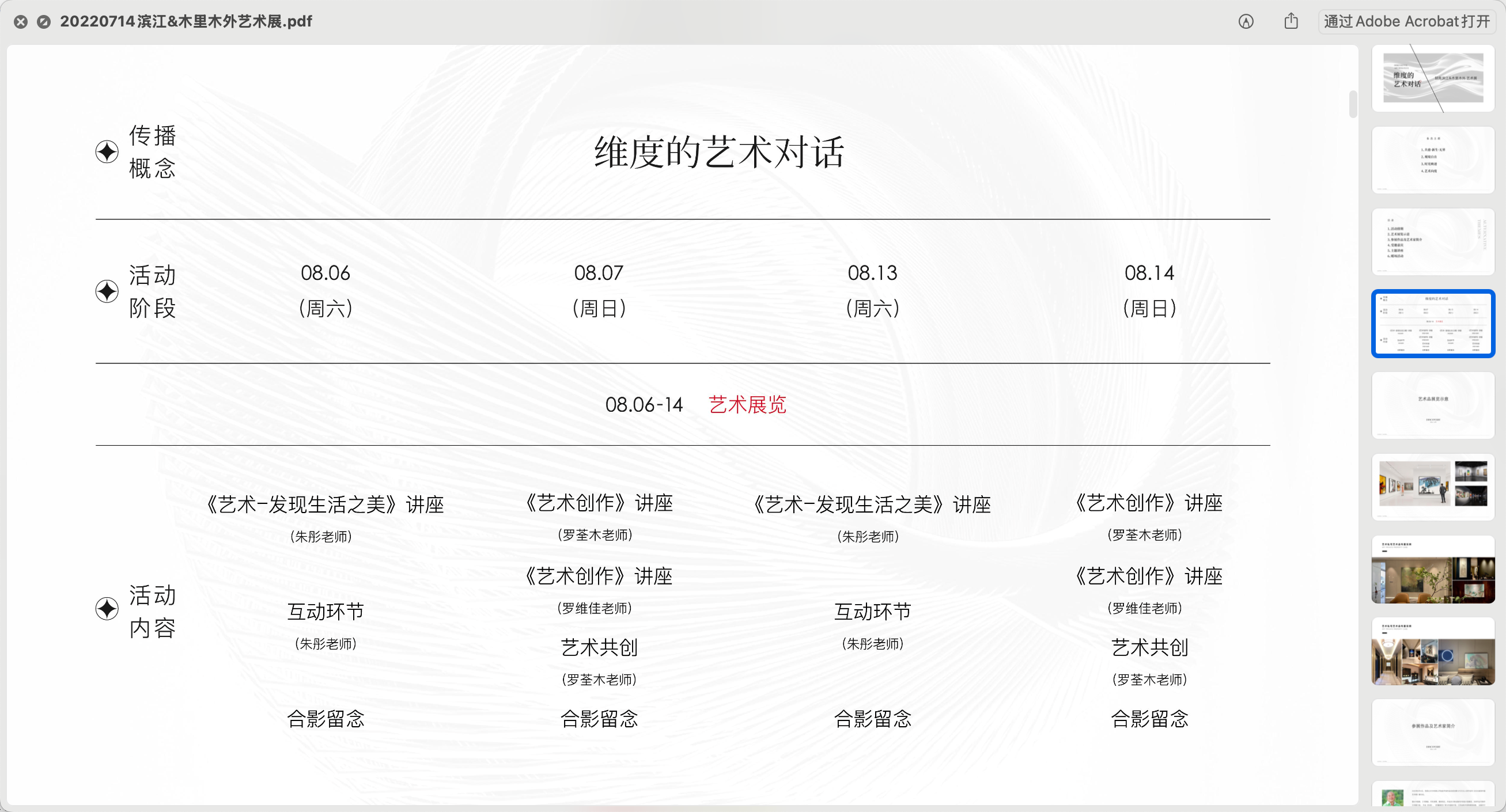Share the PDF using the share icon
Image resolution: width=1506 pixels, height=812 pixels.
(x=1292, y=21)
